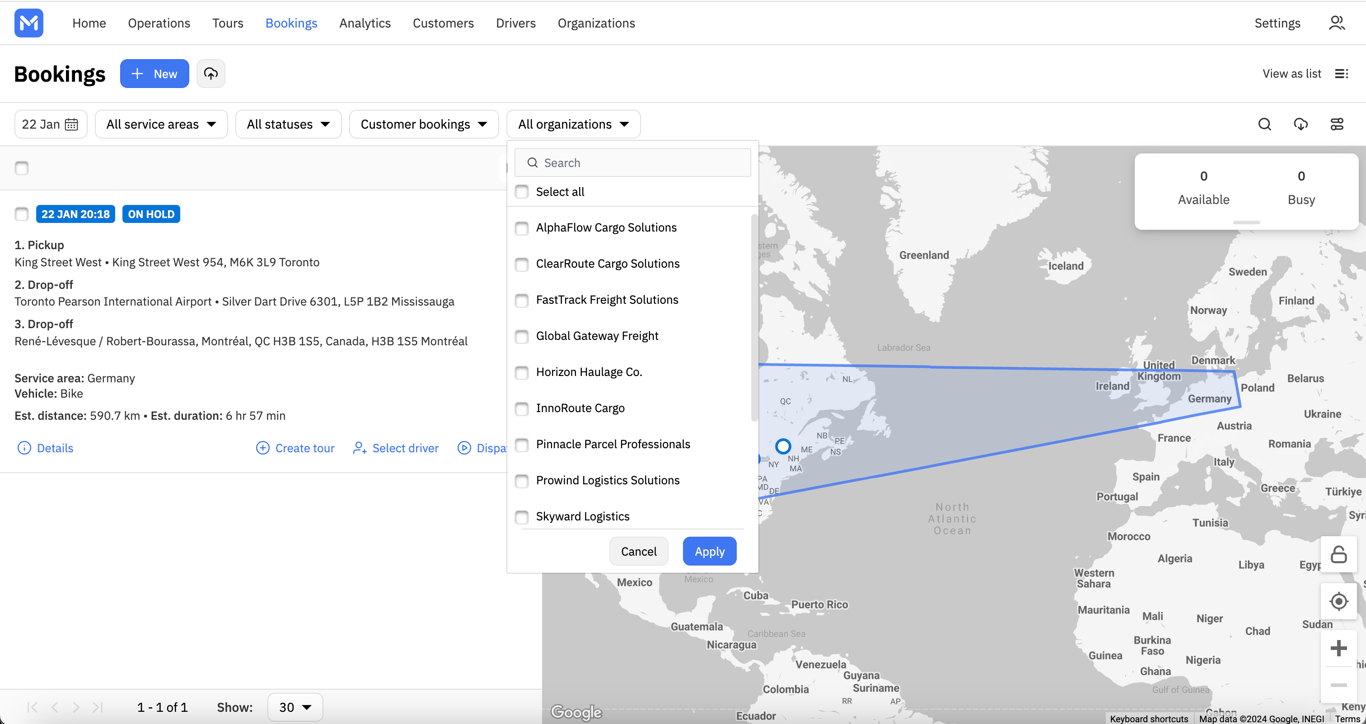Viewport: 1366px width, 724px height.
Task: Open the 22 Jan date picker
Action: tap(51, 124)
